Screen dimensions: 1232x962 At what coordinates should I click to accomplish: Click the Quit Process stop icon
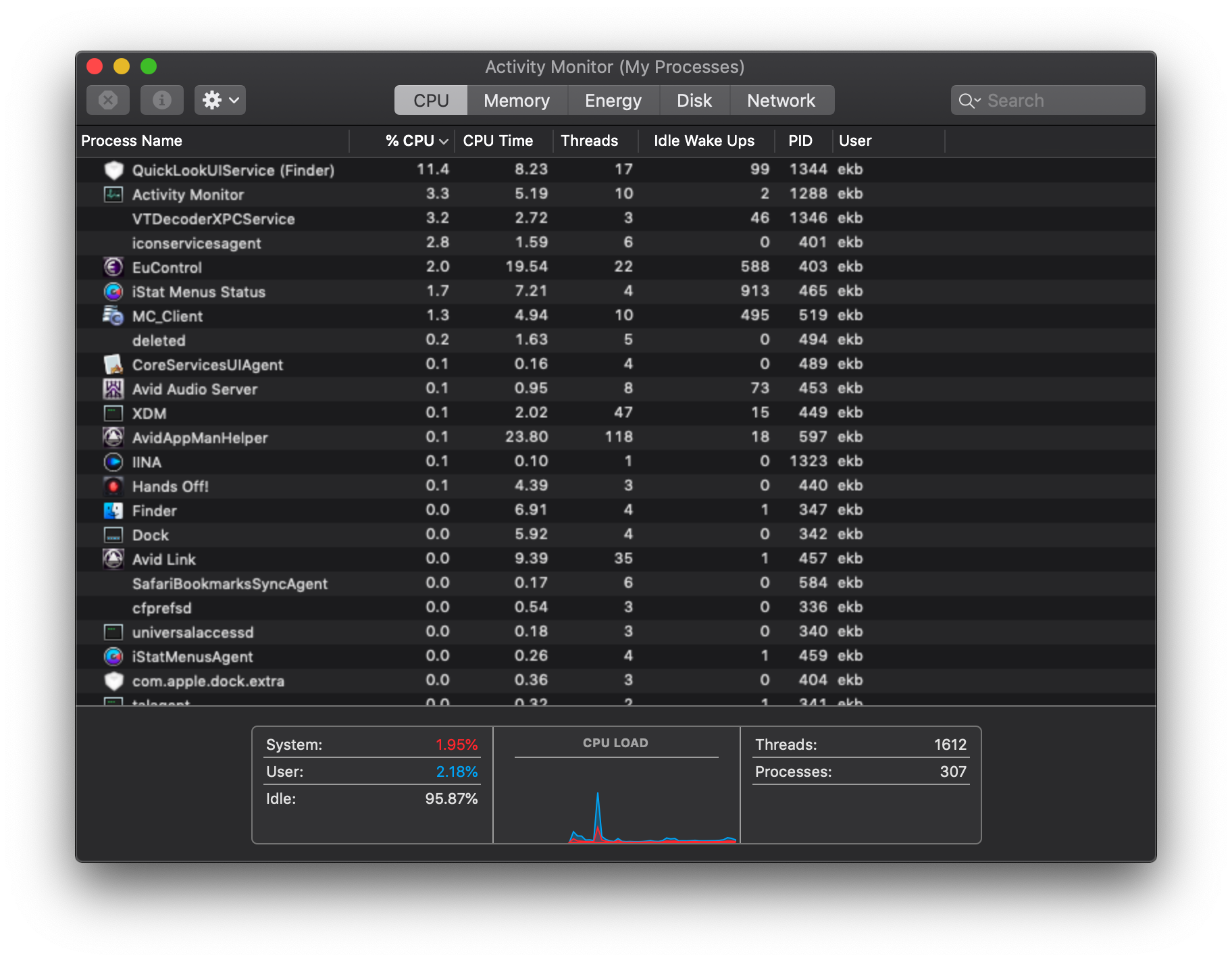tap(108, 100)
